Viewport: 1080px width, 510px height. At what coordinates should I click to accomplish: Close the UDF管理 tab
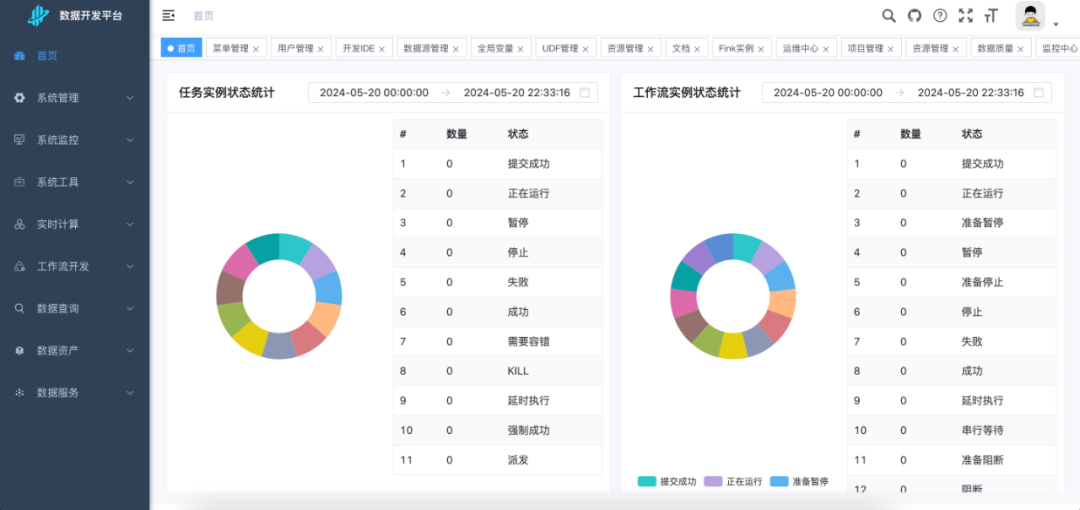[585, 49]
